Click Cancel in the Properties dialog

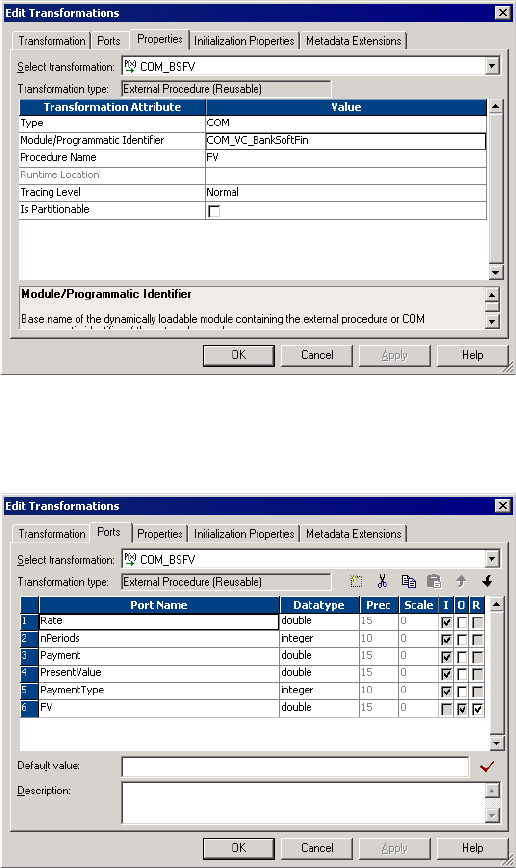[x=317, y=355]
